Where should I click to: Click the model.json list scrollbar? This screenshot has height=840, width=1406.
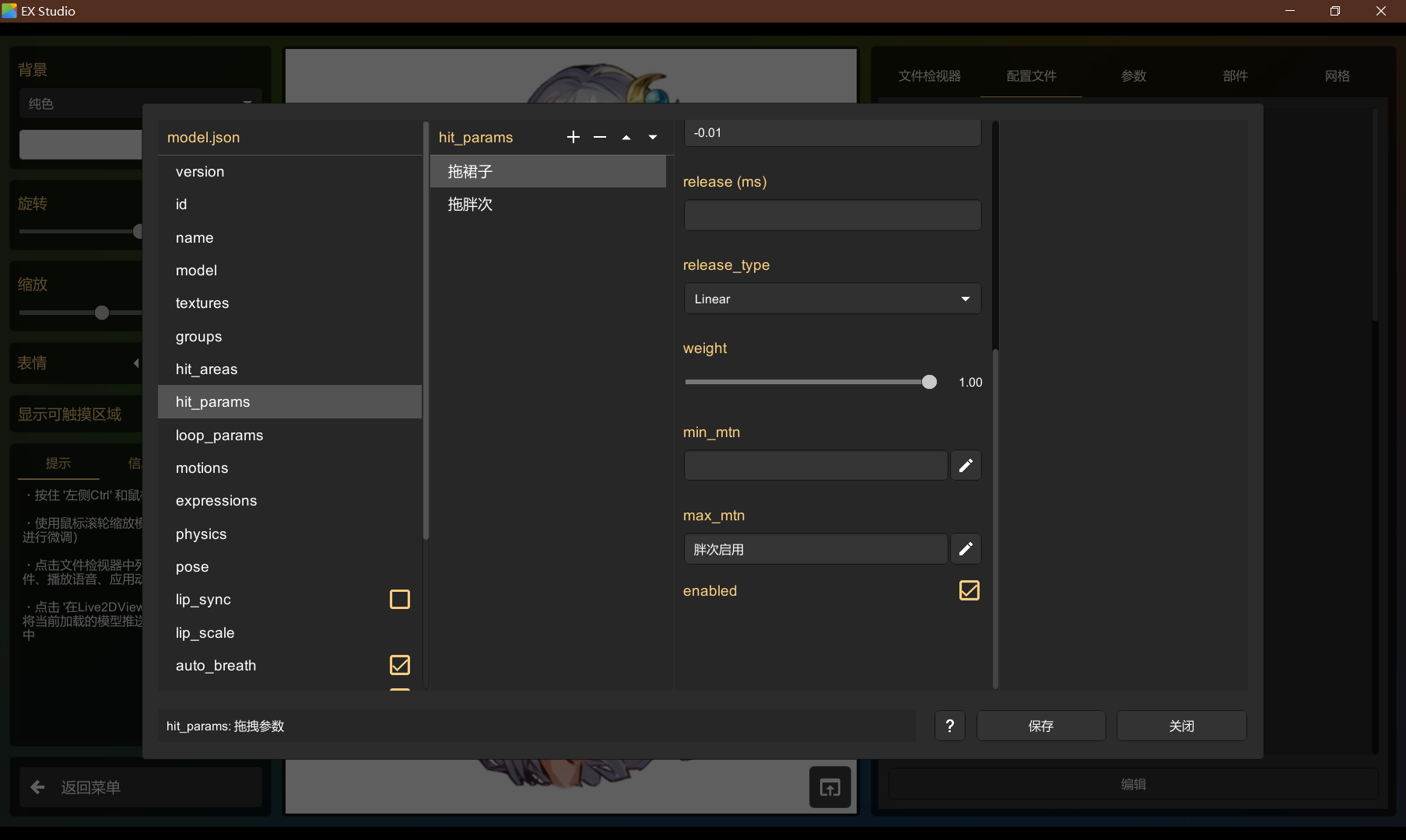coord(426,331)
